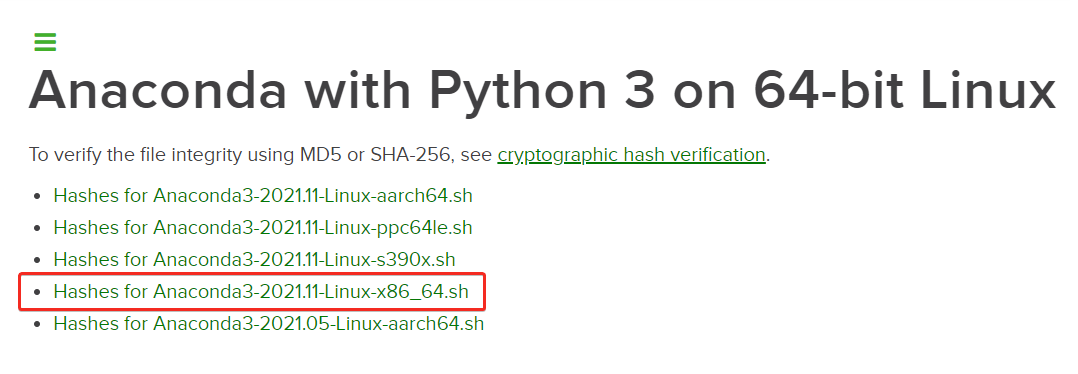Choose the ppc64le installer hashes link
Viewport: 1078px width, 374px height.
(x=263, y=228)
